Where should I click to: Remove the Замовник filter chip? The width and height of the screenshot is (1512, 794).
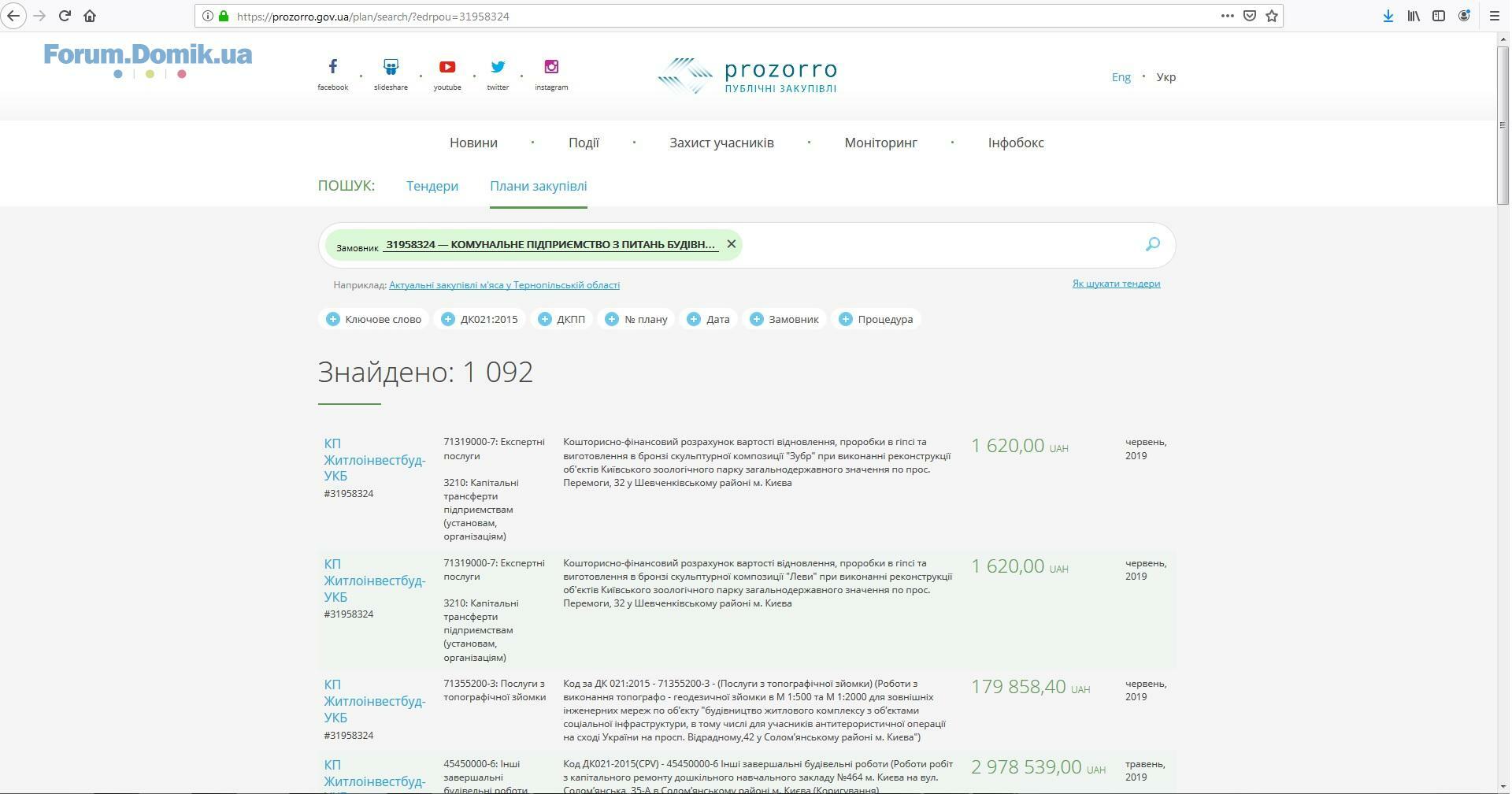point(731,244)
